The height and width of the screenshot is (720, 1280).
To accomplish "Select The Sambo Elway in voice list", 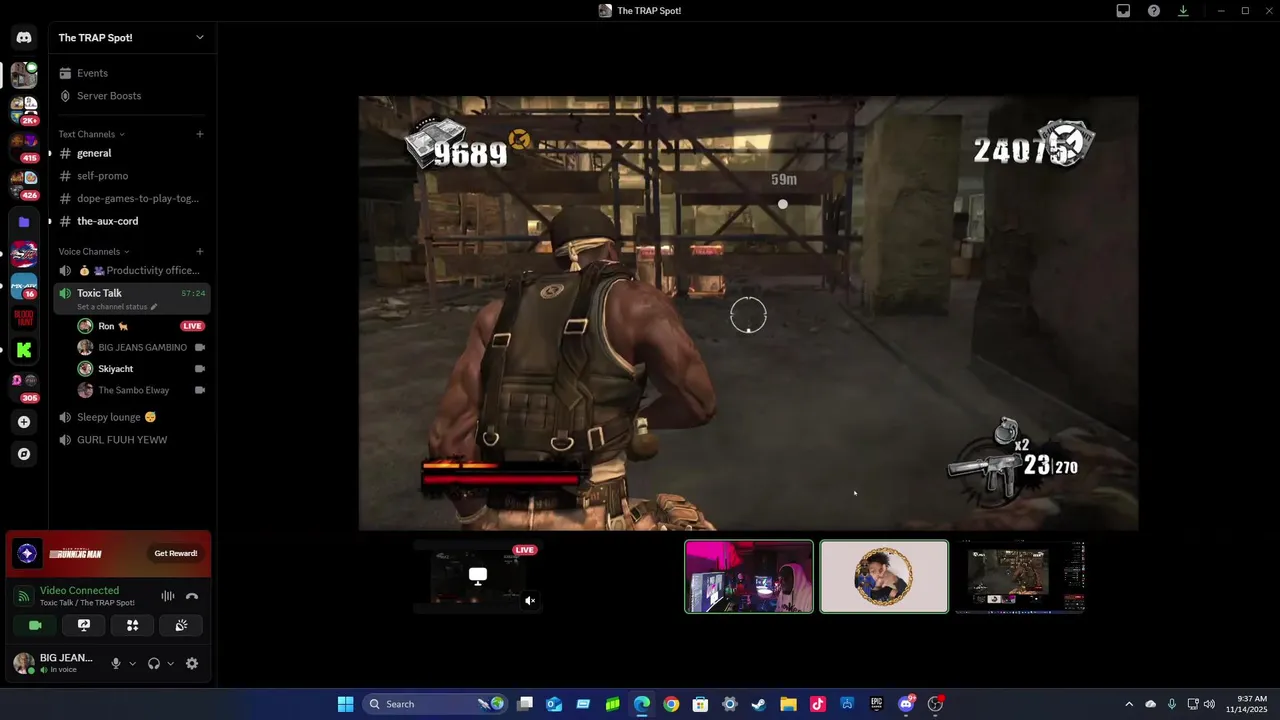I will pyautogui.click(x=140, y=390).
